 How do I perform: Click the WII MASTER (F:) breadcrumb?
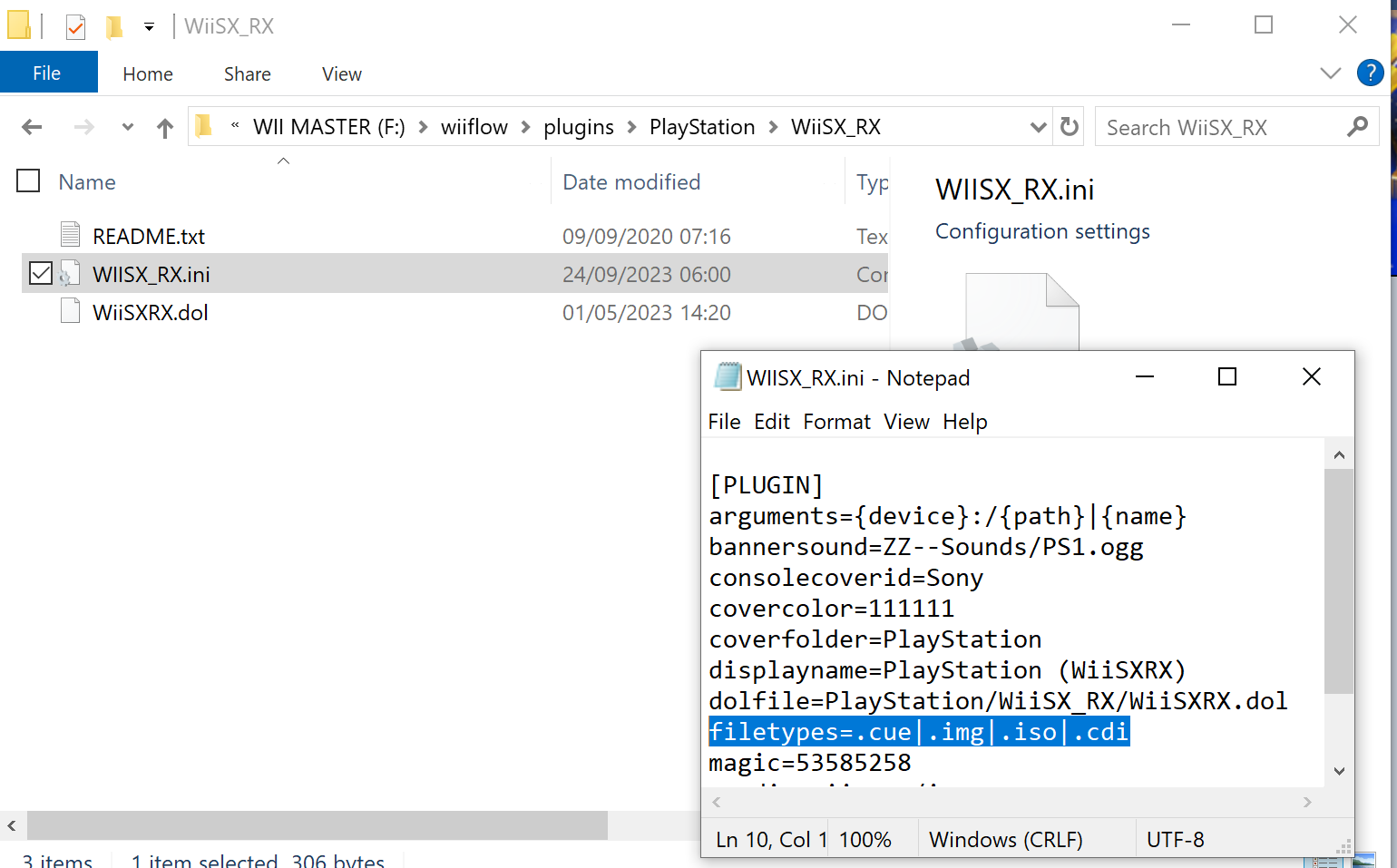pyautogui.click(x=329, y=127)
